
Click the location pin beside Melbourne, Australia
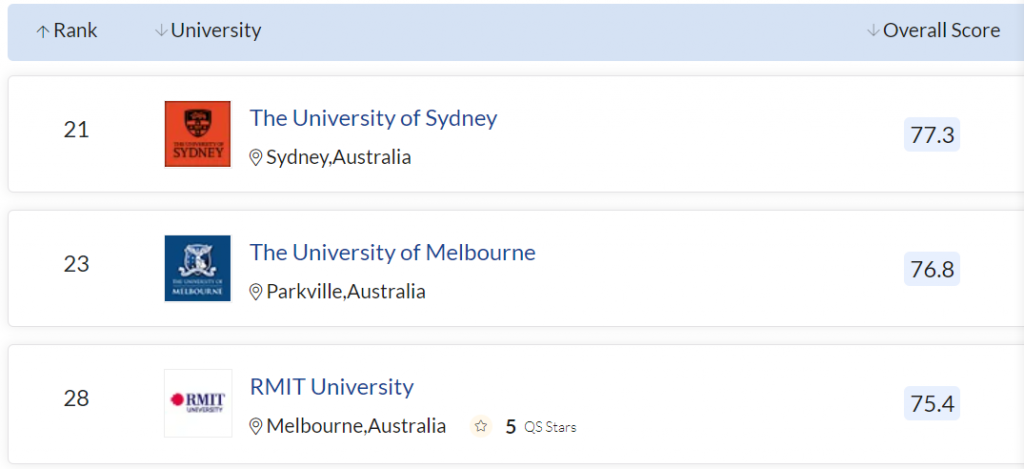click(x=256, y=427)
